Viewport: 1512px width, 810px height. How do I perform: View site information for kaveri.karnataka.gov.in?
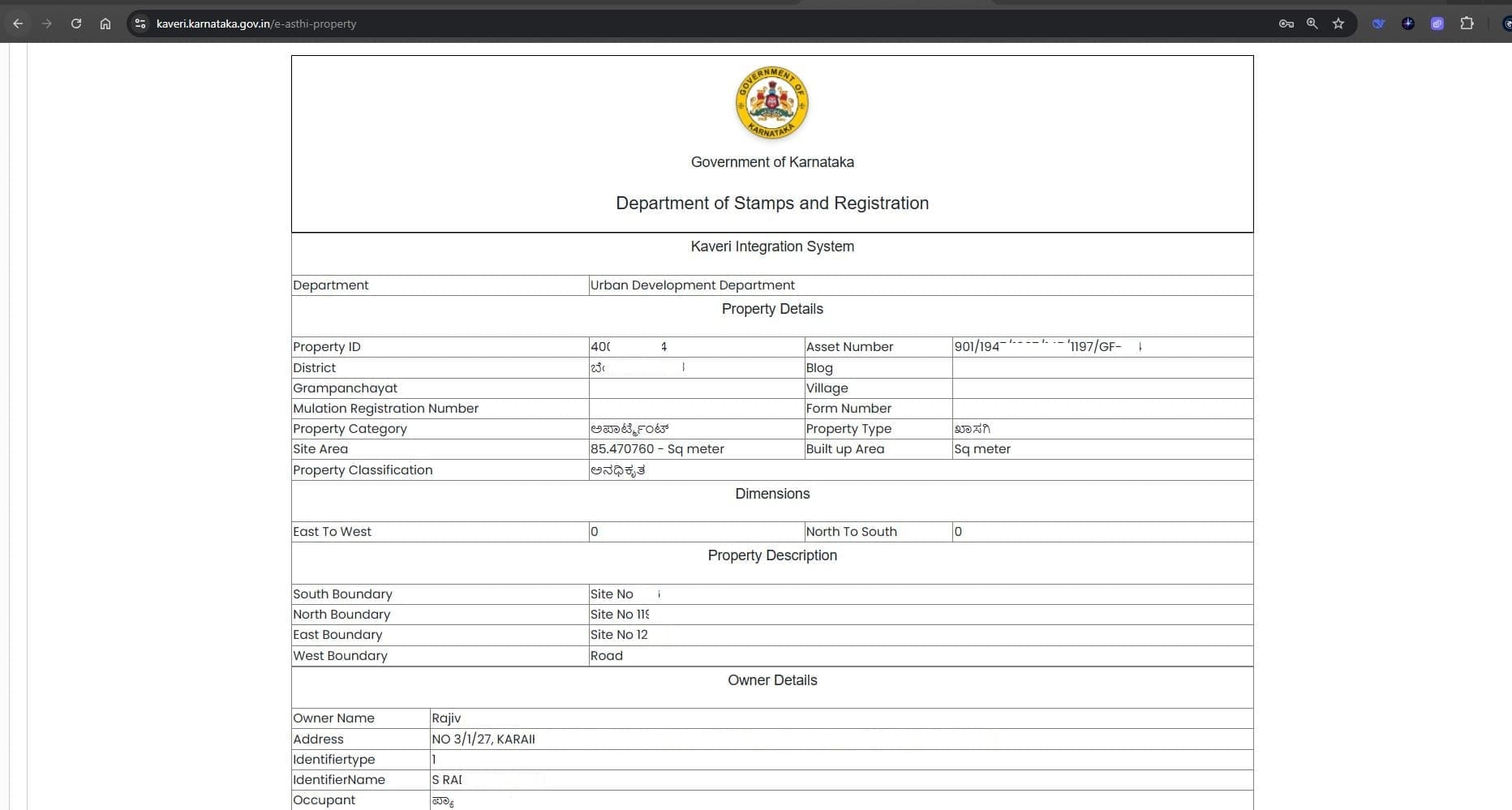[140, 24]
